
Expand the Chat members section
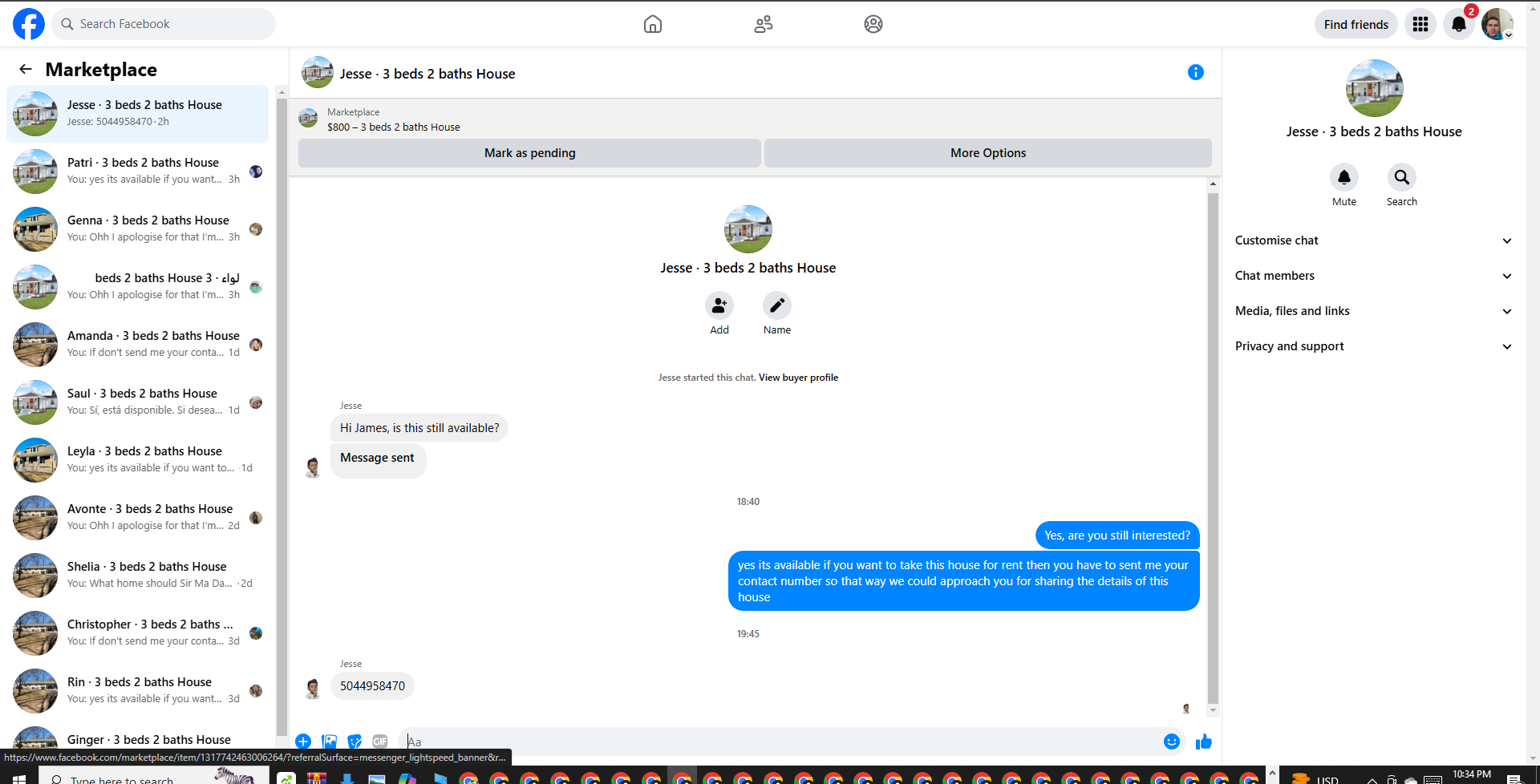(1373, 276)
